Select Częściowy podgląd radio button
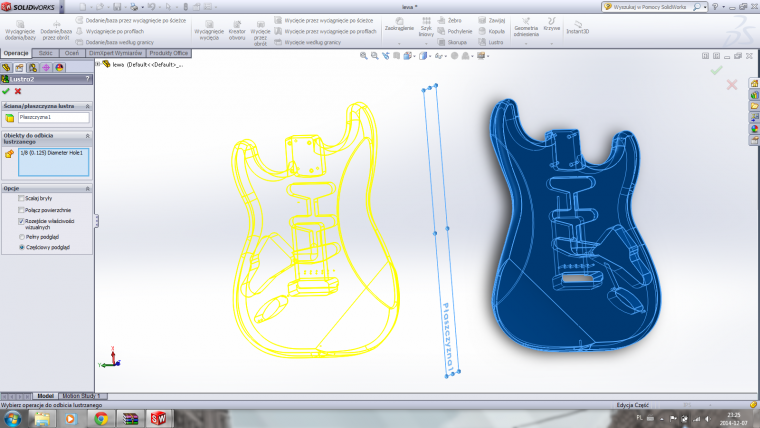 pos(21,247)
